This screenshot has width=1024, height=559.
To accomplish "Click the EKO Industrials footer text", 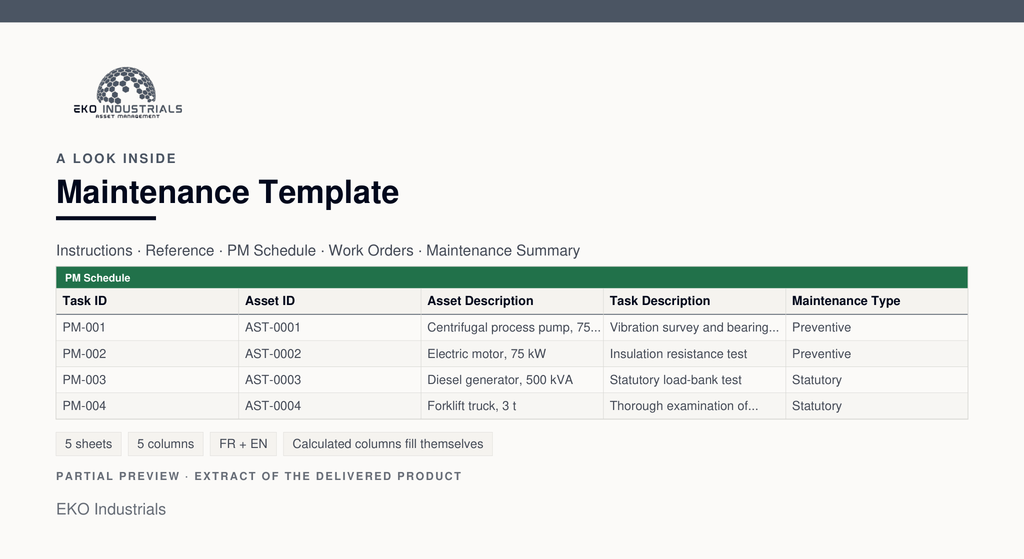I will tap(111, 509).
